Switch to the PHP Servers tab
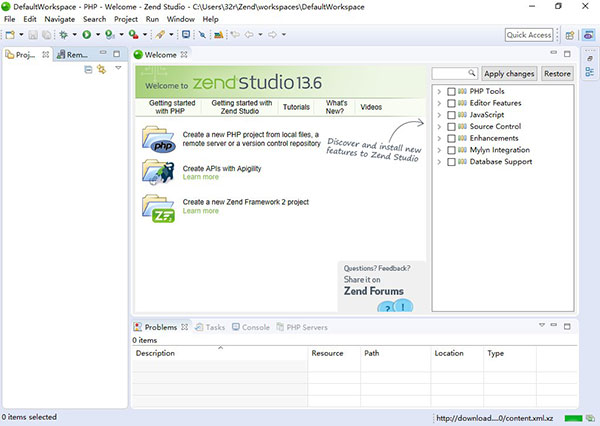Screen dimensions: 600x426 307,327
